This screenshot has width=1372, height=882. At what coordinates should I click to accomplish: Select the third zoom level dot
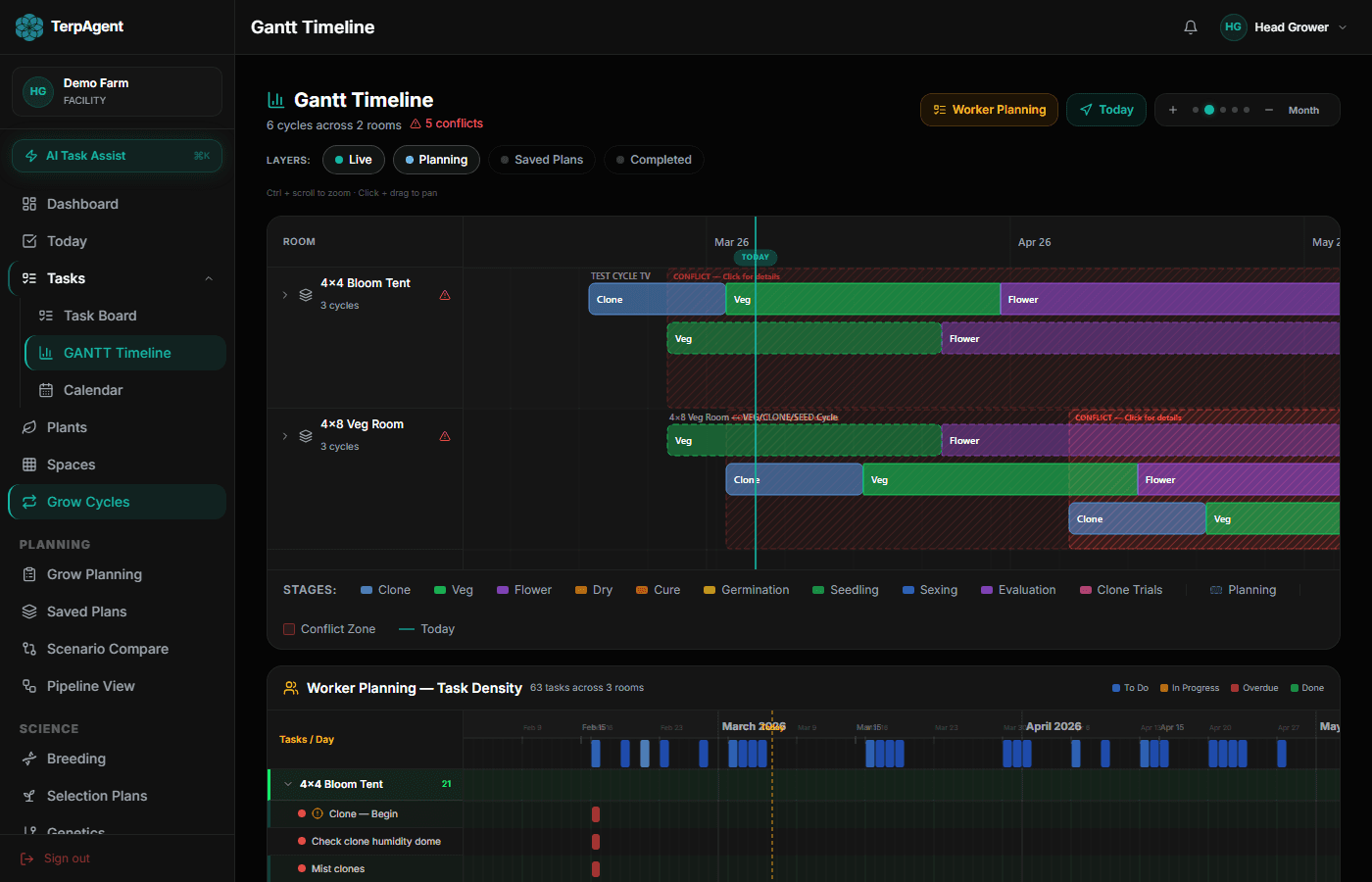[x=1223, y=110]
